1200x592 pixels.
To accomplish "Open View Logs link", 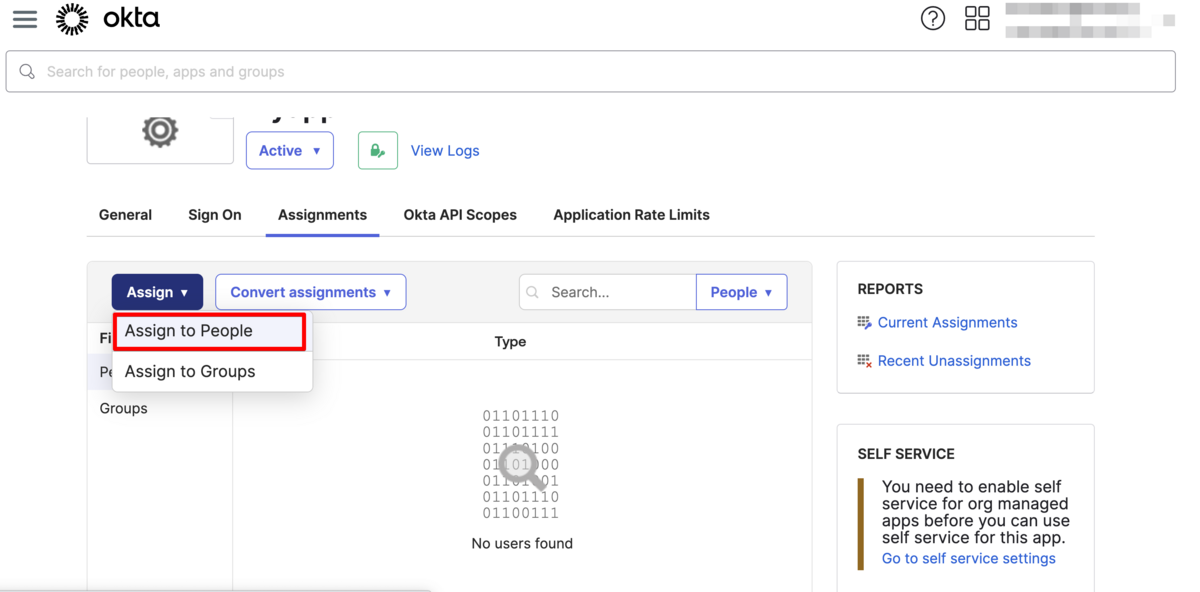I will click(445, 151).
